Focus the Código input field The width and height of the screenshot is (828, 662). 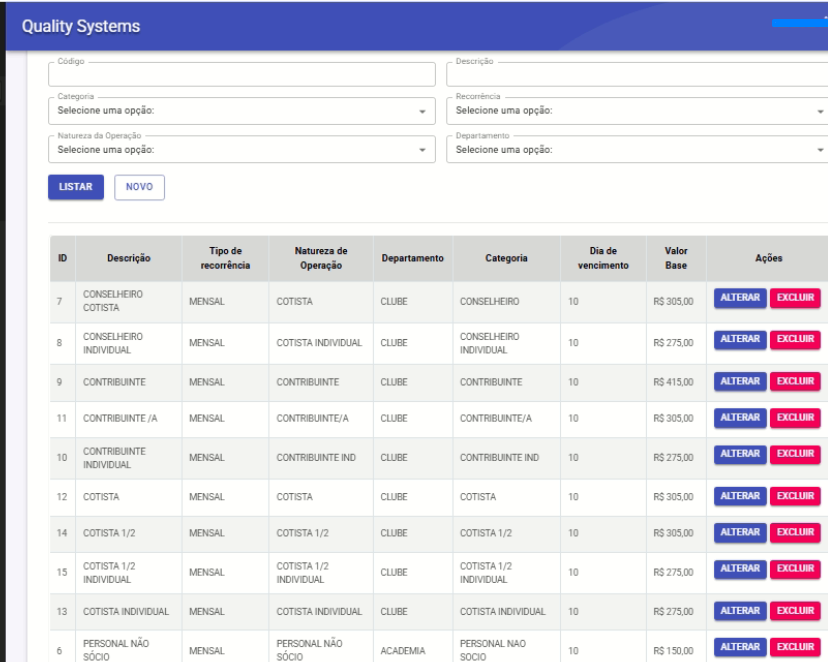(241, 75)
